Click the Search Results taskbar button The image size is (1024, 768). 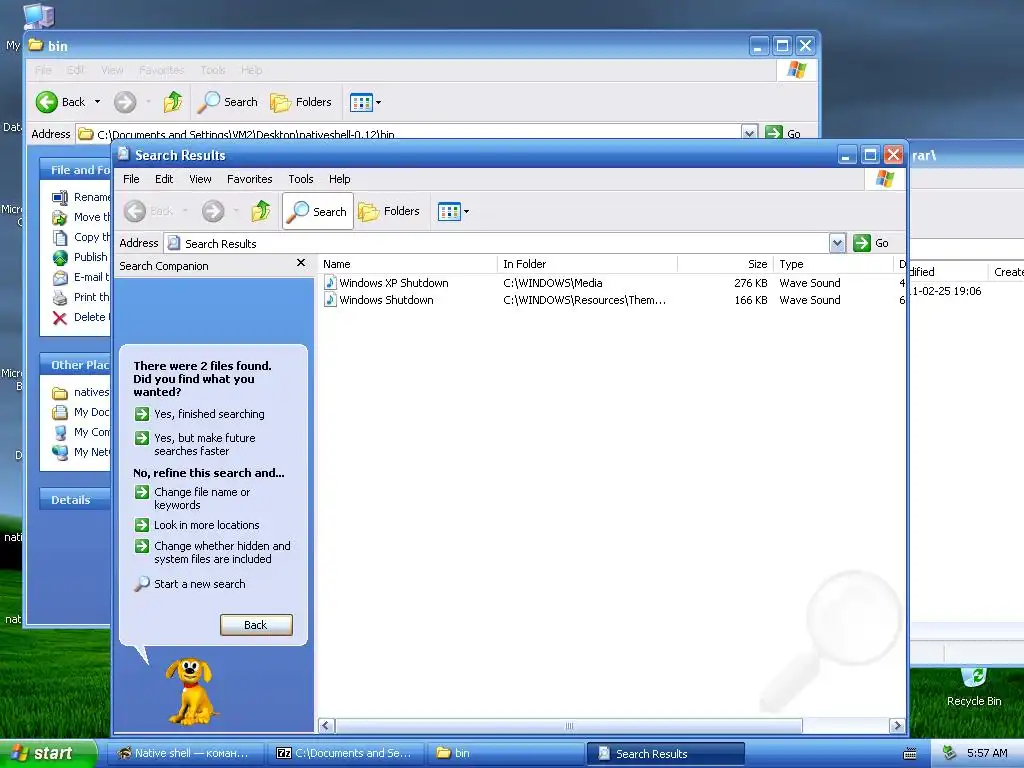665,754
